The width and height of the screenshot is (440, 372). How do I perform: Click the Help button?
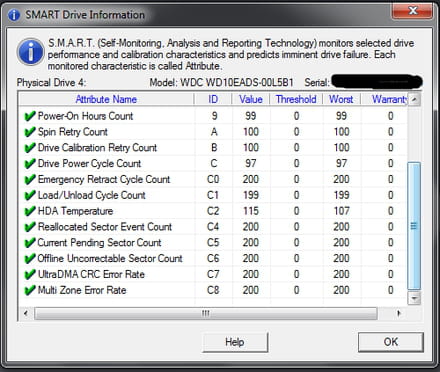pyautogui.click(x=235, y=342)
